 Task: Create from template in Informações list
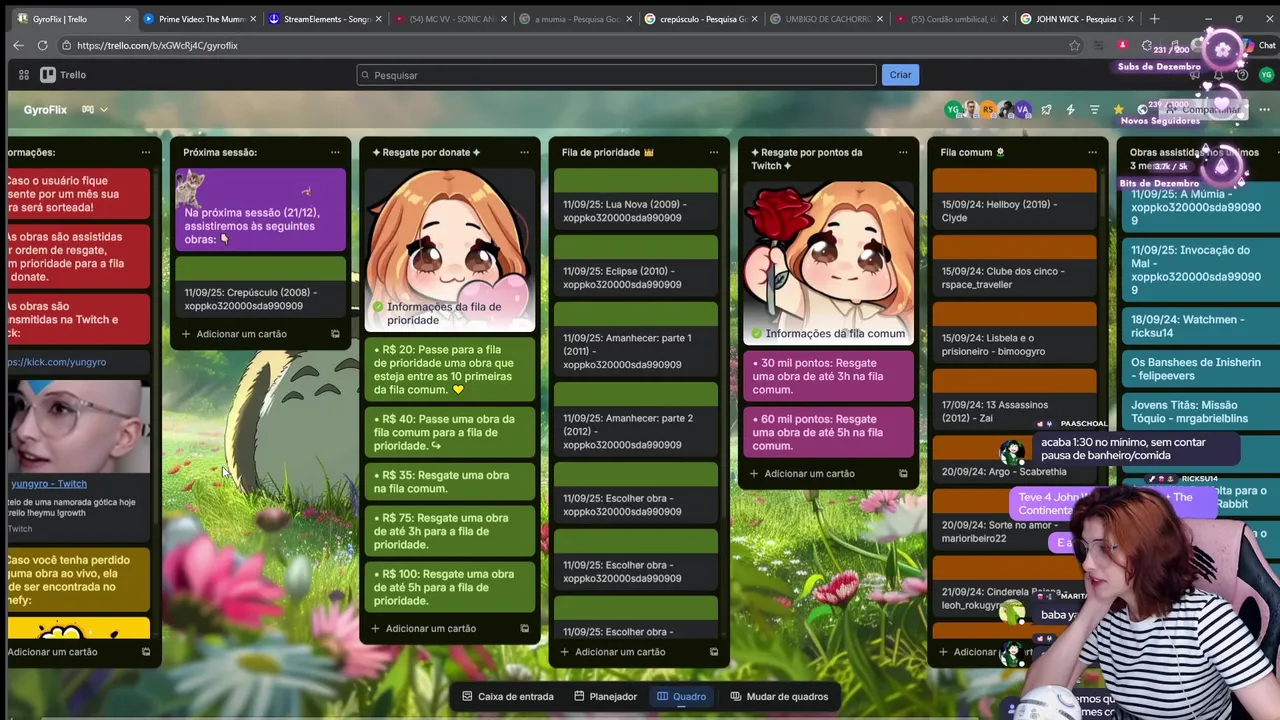click(x=146, y=652)
